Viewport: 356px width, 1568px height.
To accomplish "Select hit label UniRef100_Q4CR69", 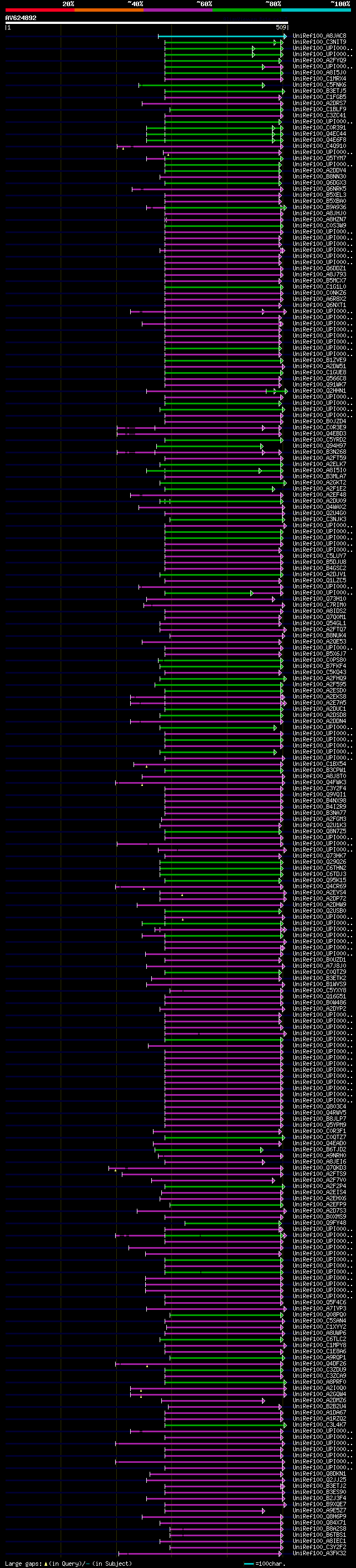I will [319, 886].
